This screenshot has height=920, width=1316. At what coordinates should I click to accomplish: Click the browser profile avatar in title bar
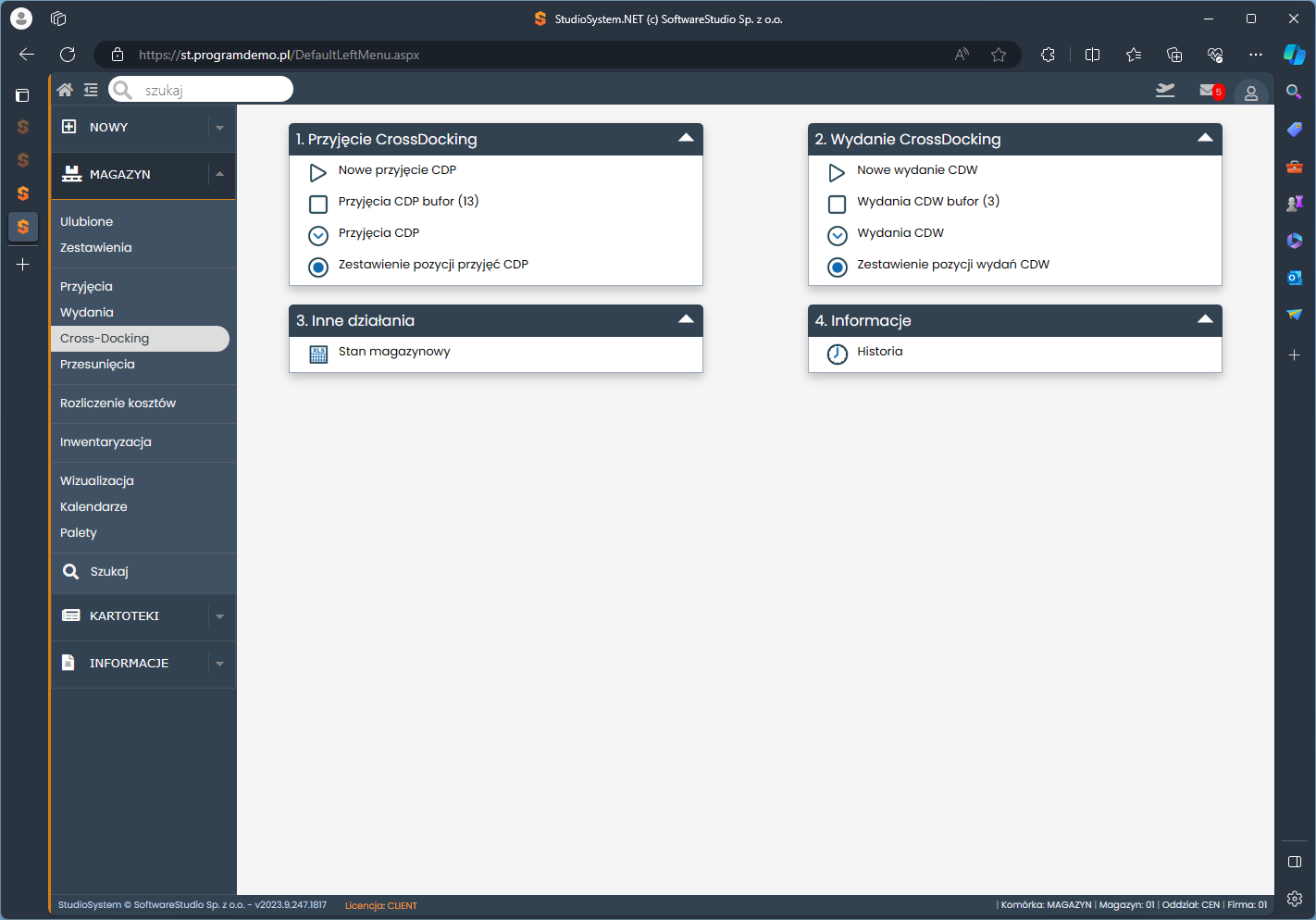click(20, 19)
